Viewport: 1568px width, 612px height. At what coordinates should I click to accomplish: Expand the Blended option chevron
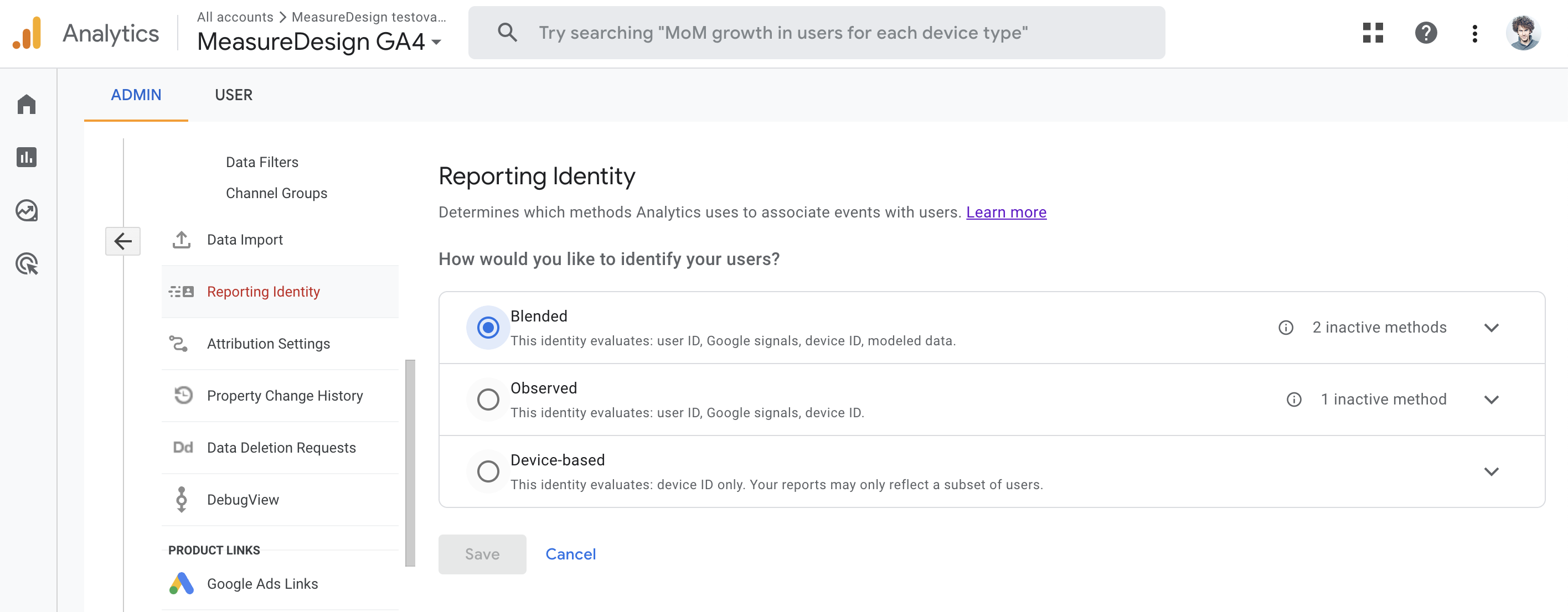pyautogui.click(x=1490, y=328)
